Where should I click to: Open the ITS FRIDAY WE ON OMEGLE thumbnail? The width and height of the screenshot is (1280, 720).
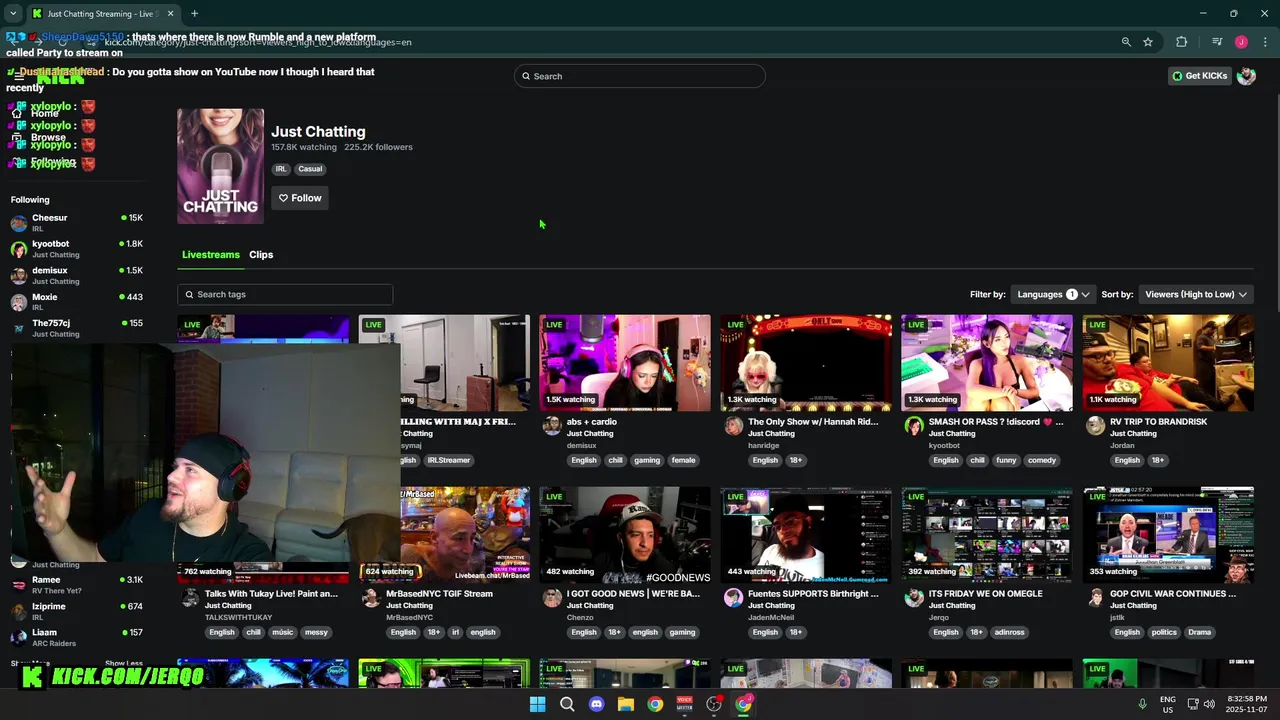coord(987,535)
